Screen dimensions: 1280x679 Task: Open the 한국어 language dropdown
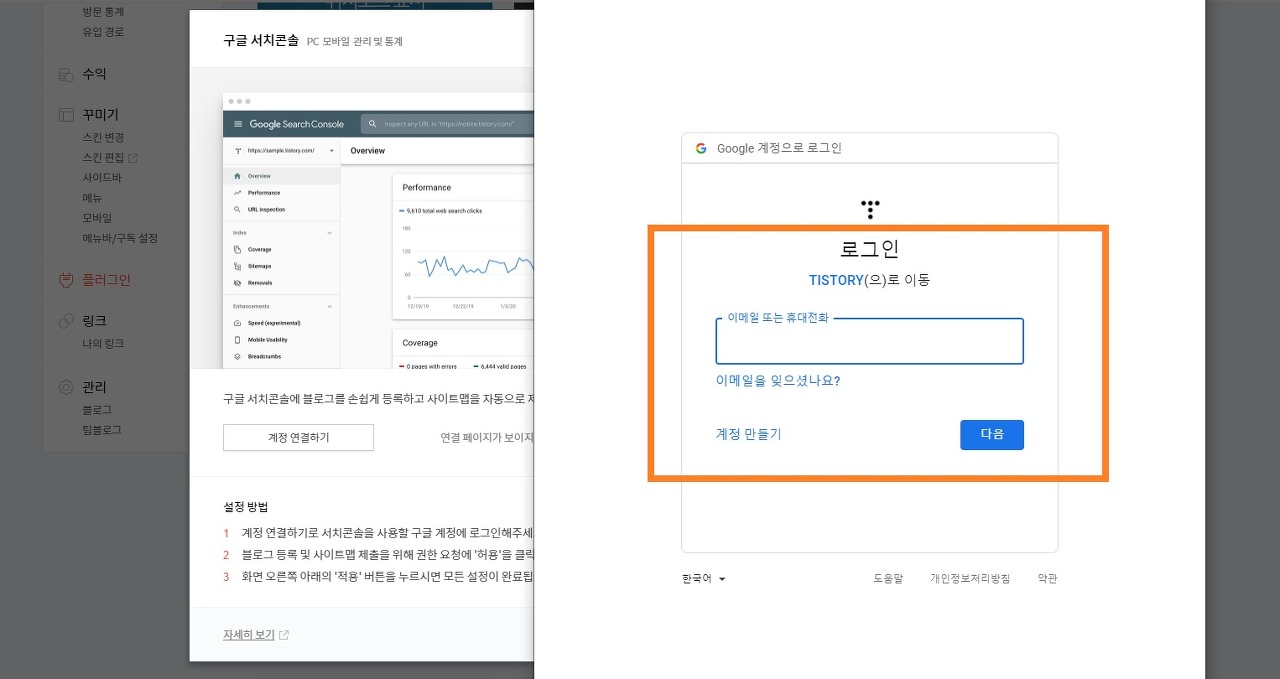[704, 578]
